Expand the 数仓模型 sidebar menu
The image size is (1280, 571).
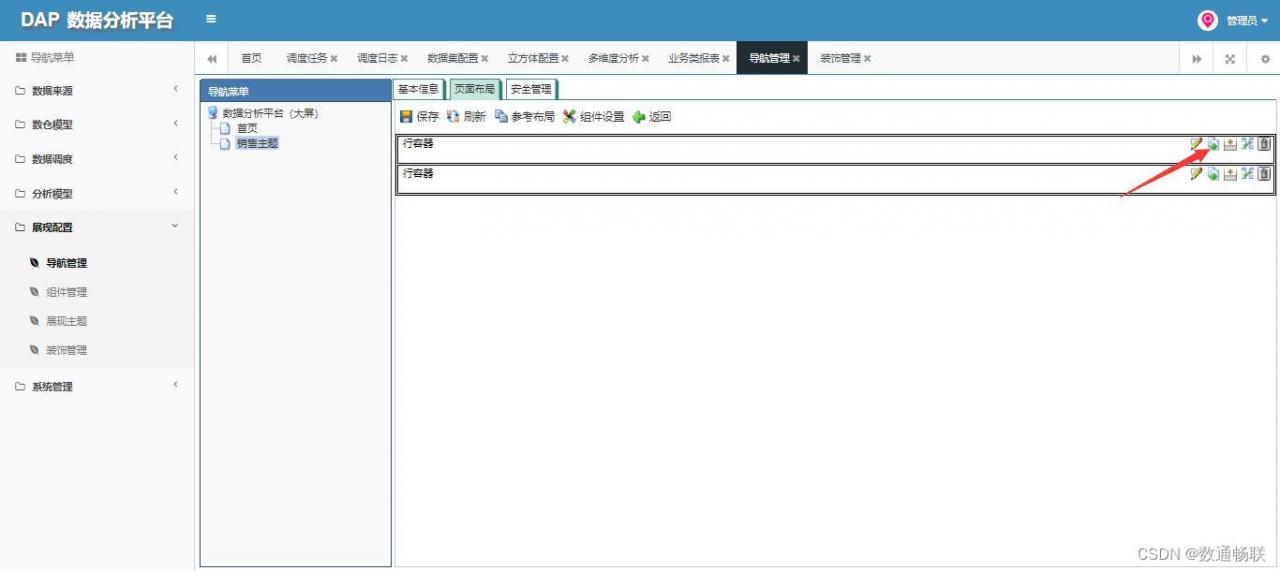97,124
